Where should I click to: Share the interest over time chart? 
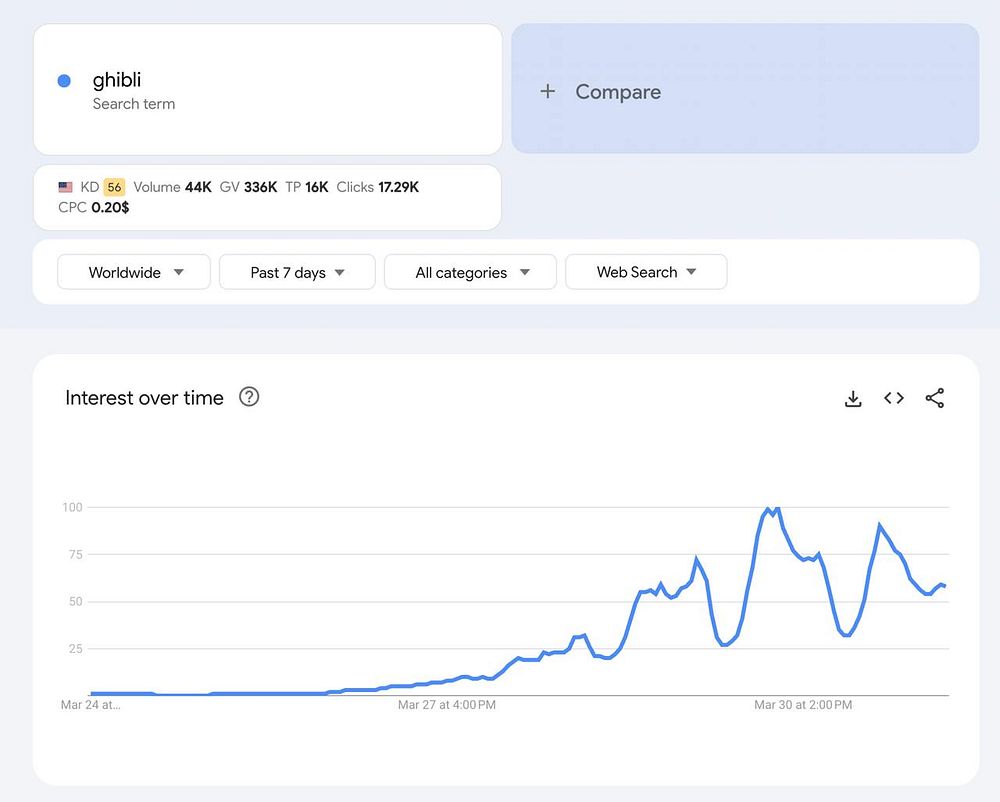pos(935,398)
